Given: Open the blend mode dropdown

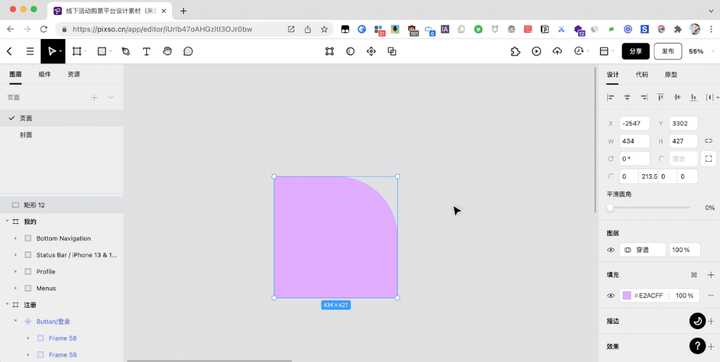Looking at the screenshot, I should [x=642, y=250].
